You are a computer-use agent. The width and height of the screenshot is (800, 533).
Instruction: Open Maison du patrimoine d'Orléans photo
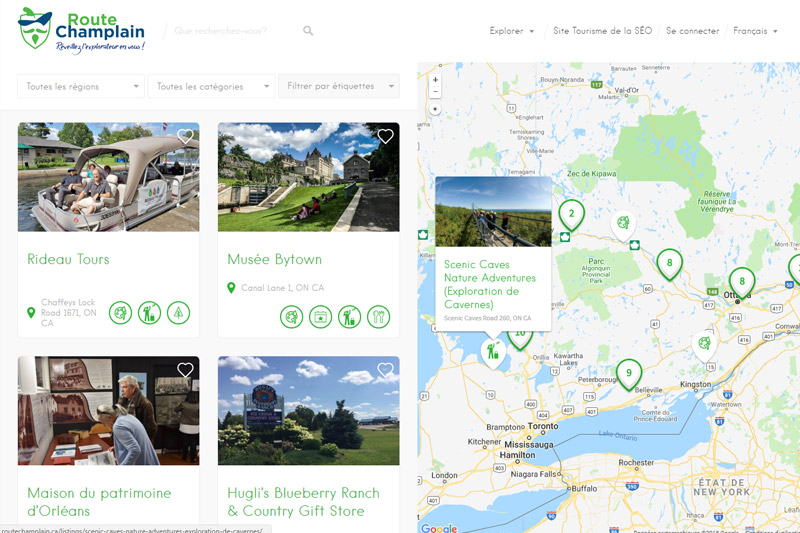[x=109, y=411]
